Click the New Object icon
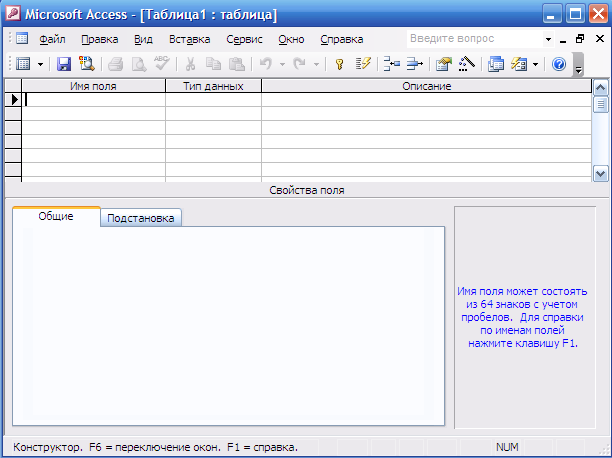Viewport: 612px width, 458px height. tap(519, 64)
